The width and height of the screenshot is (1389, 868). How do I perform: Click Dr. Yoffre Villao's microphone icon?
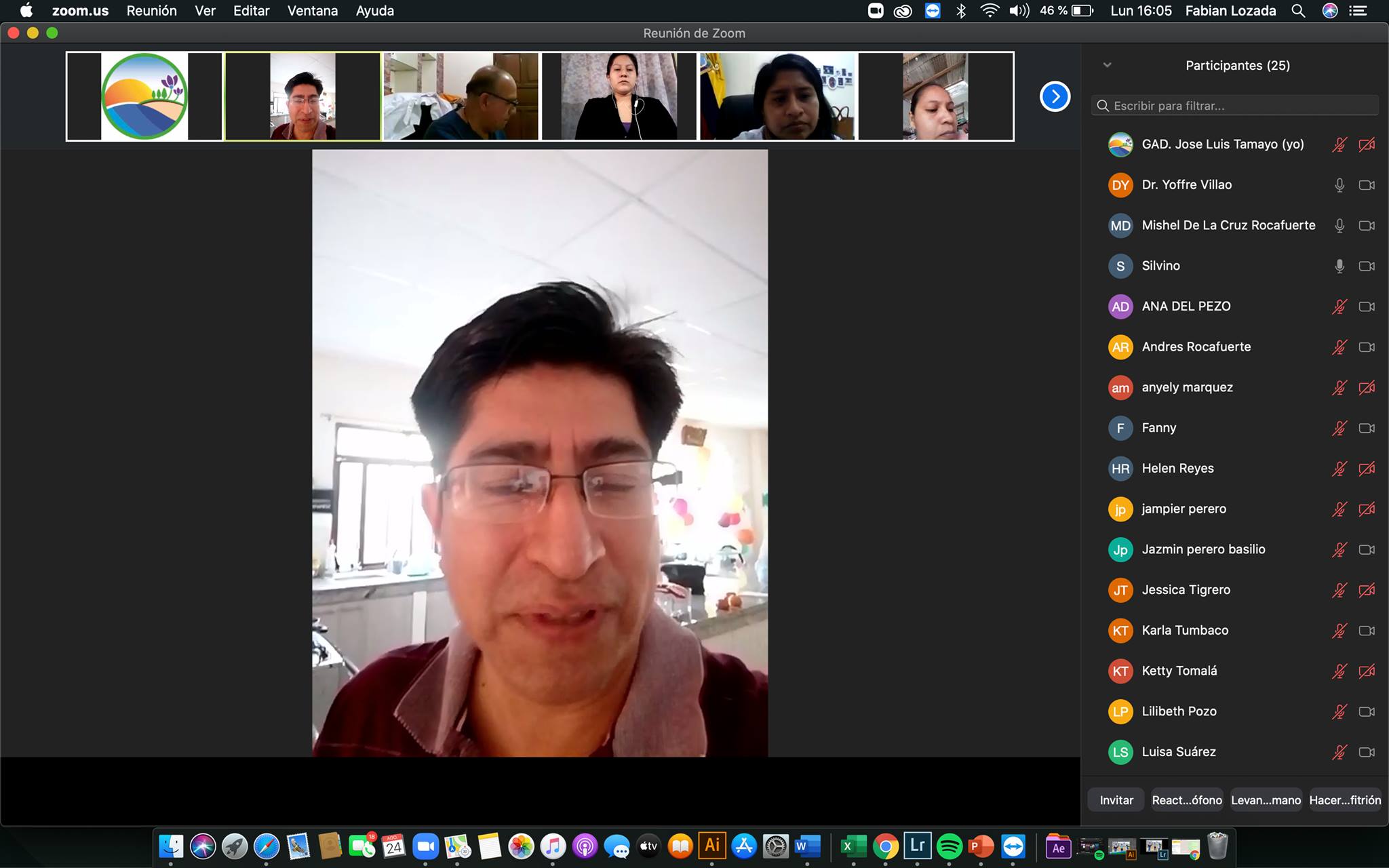click(1339, 185)
